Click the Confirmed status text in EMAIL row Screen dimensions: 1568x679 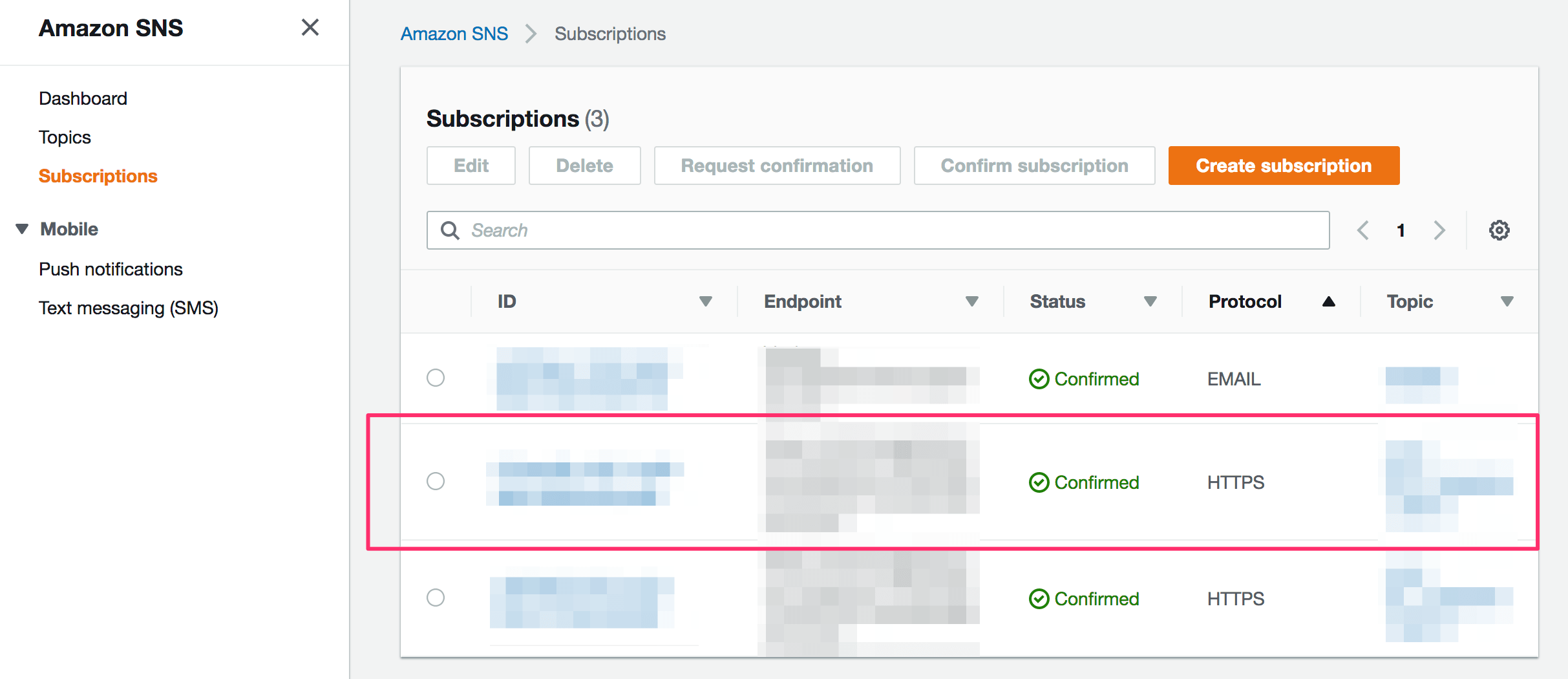coord(1097,379)
